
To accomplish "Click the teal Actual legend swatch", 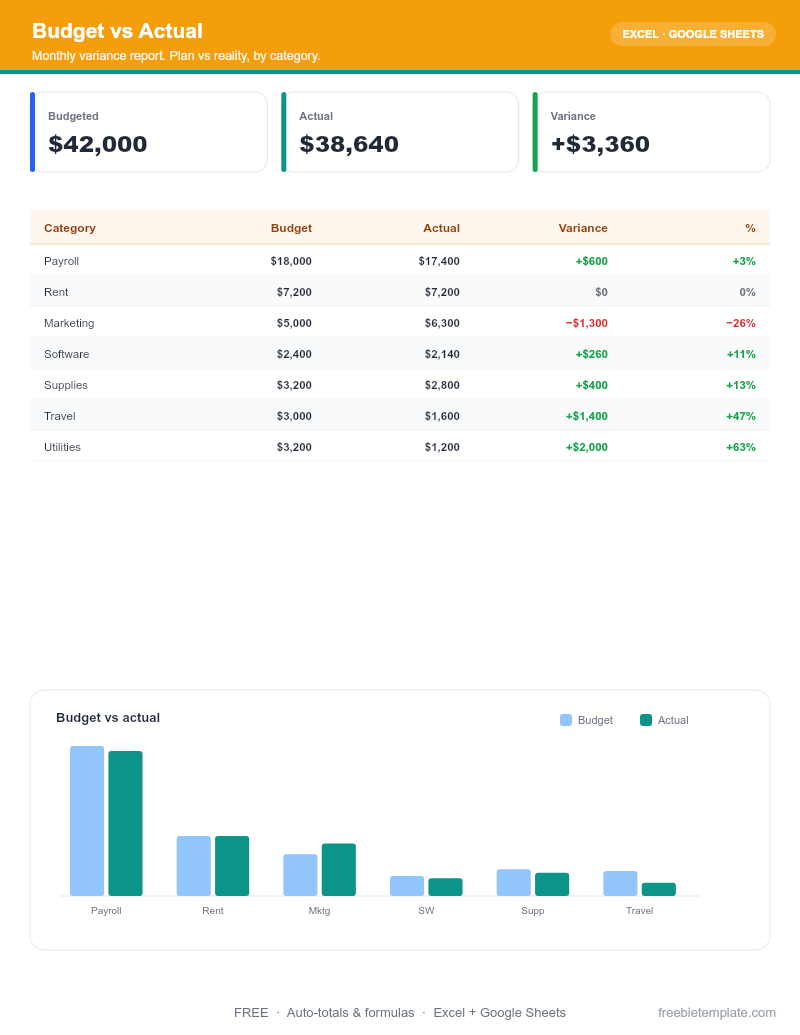I will (646, 720).
